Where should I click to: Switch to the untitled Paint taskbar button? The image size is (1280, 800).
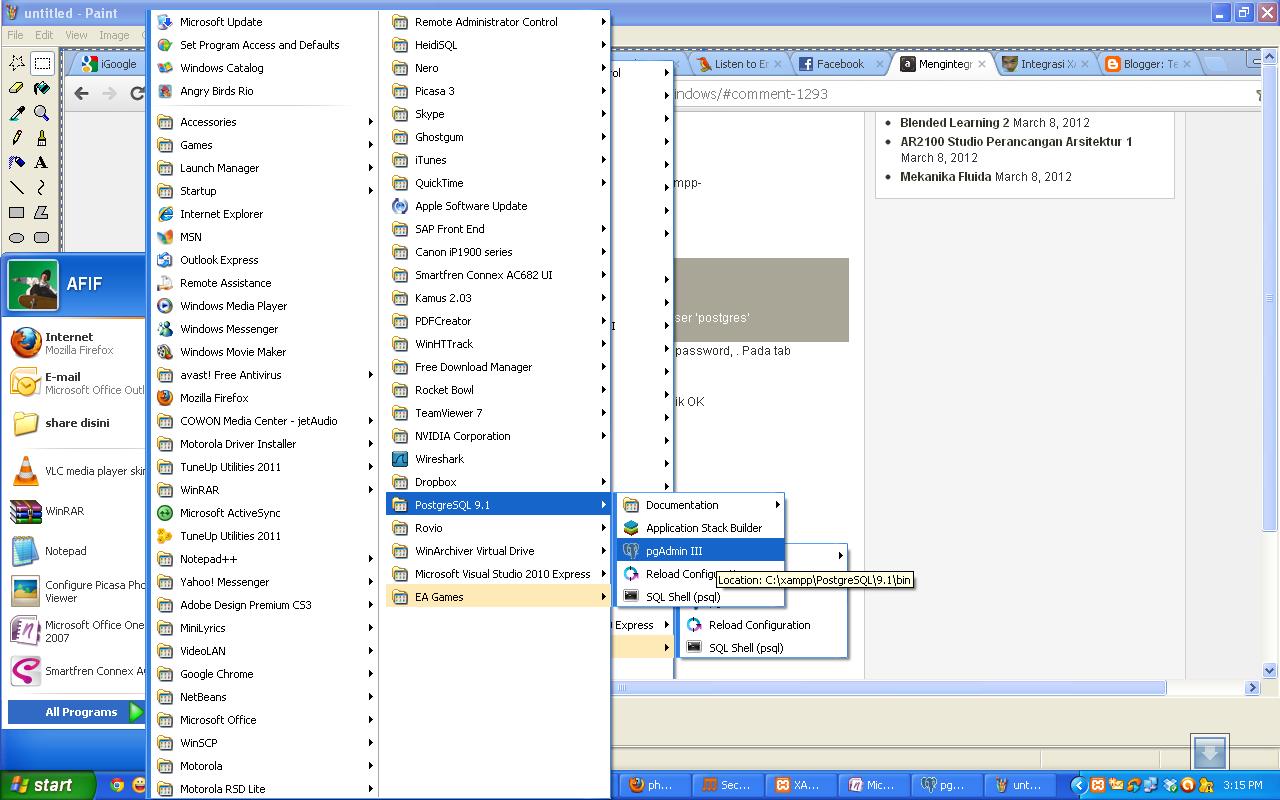coord(1020,785)
